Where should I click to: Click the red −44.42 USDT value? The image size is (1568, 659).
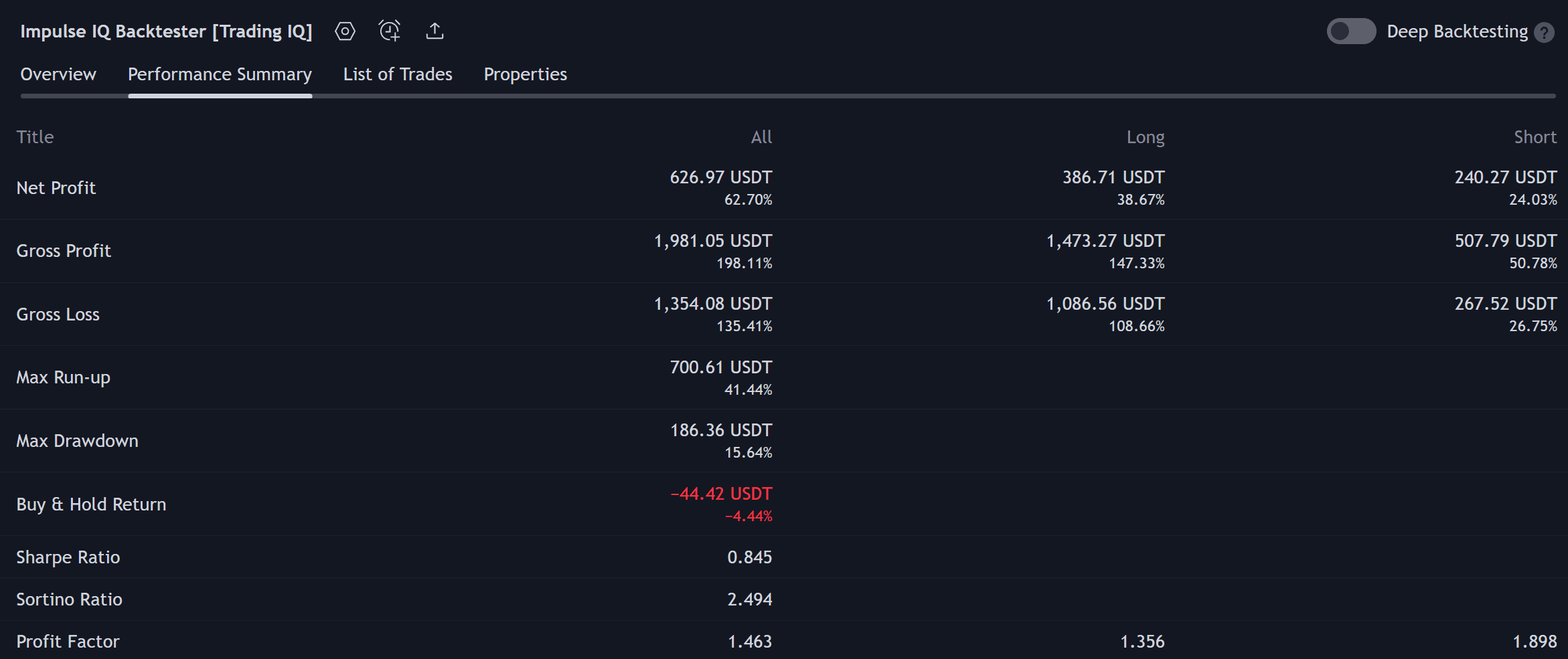pyautogui.click(x=721, y=494)
